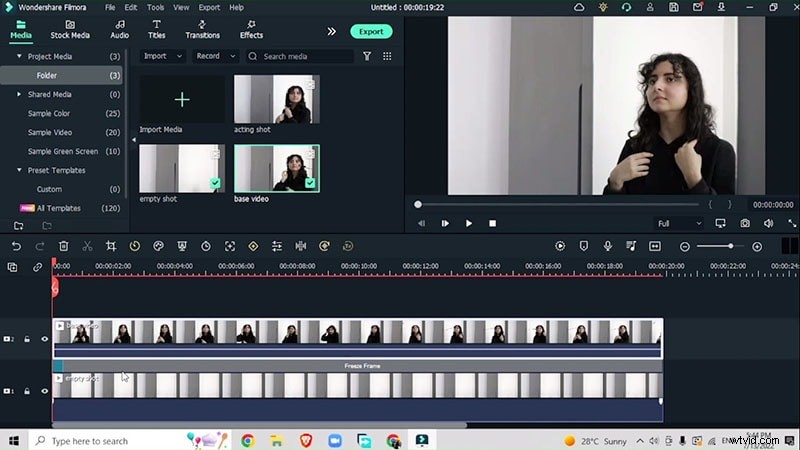Screen dimensions: 800x450
Task: Toggle auto ripple link icon
Action: tap(37, 267)
